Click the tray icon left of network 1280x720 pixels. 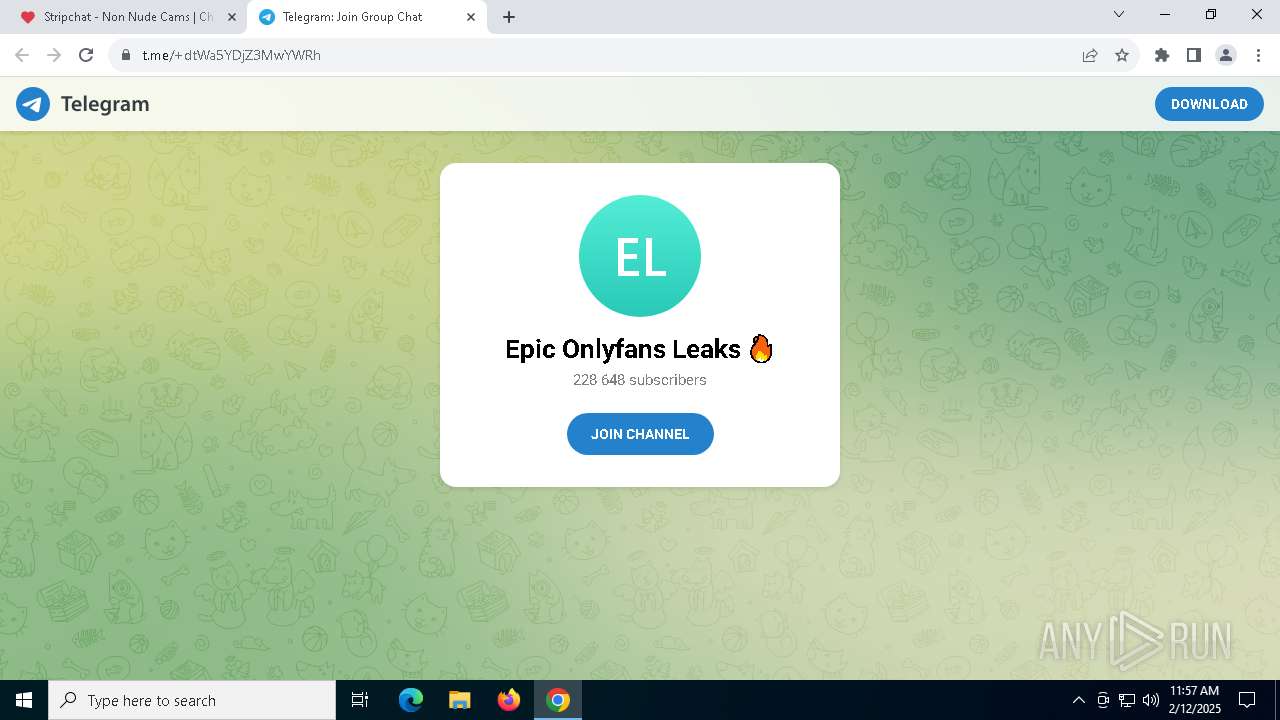coord(1103,700)
